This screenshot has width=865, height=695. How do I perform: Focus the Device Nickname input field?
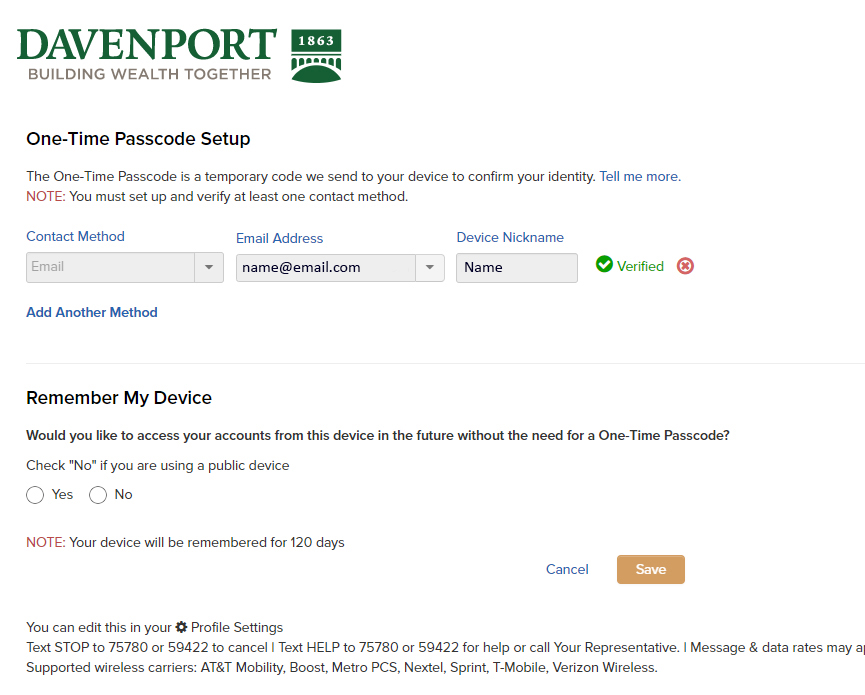(x=516, y=268)
